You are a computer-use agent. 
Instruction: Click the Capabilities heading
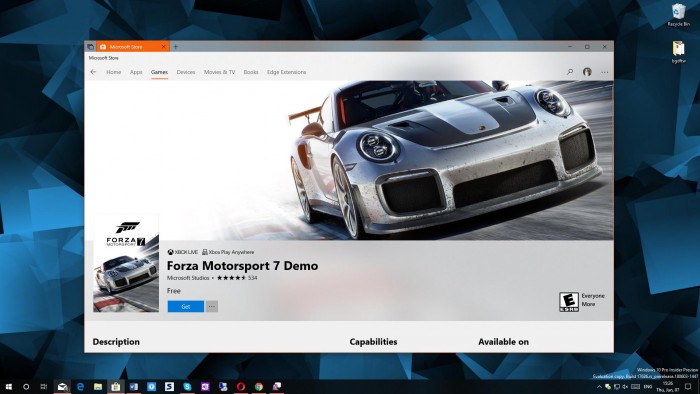(x=373, y=342)
